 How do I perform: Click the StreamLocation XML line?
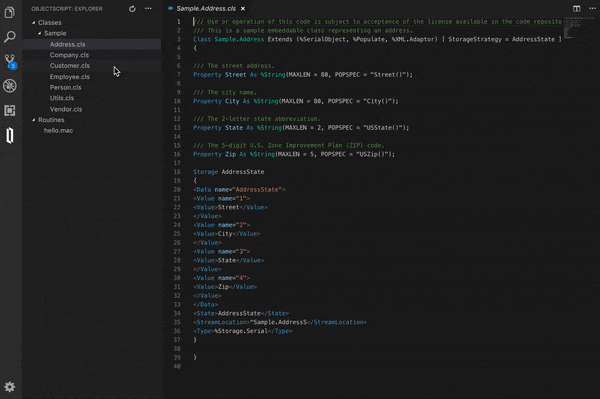pyautogui.click(x=280, y=322)
